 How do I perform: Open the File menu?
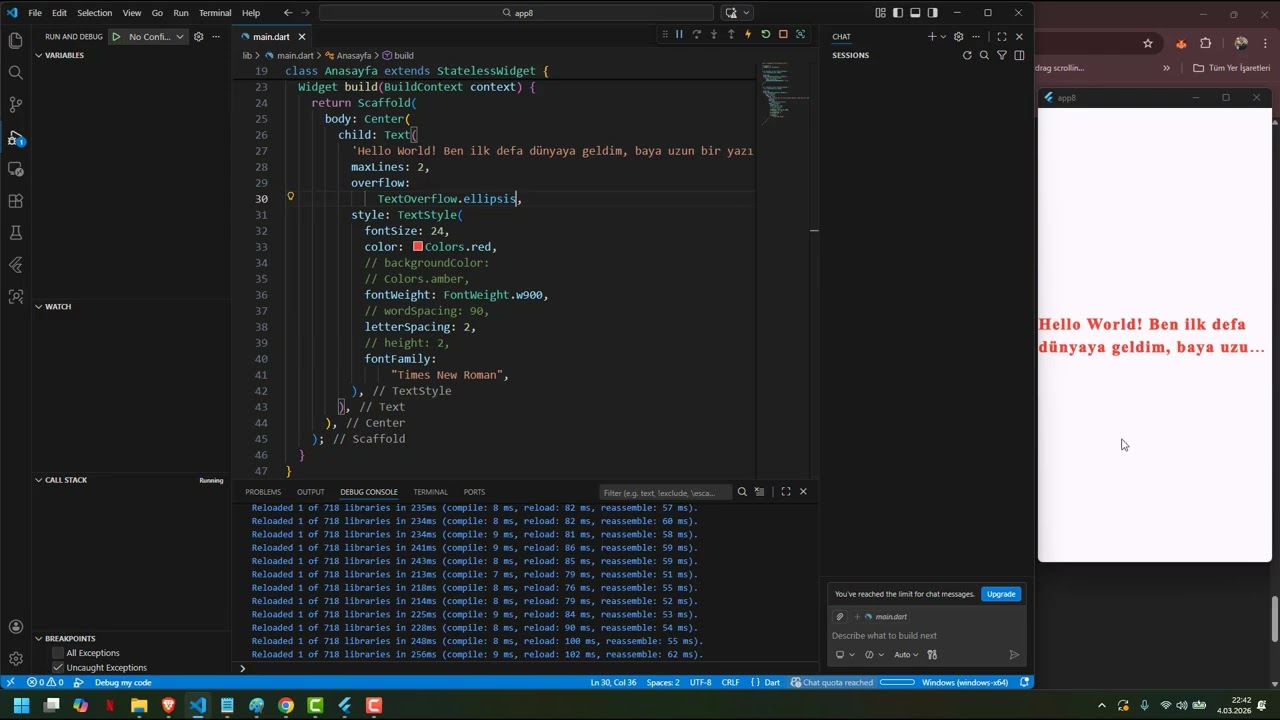click(35, 13)
